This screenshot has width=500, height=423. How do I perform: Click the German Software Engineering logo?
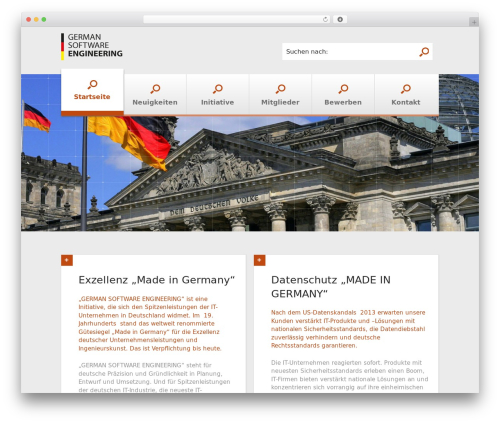click(92, 46)
